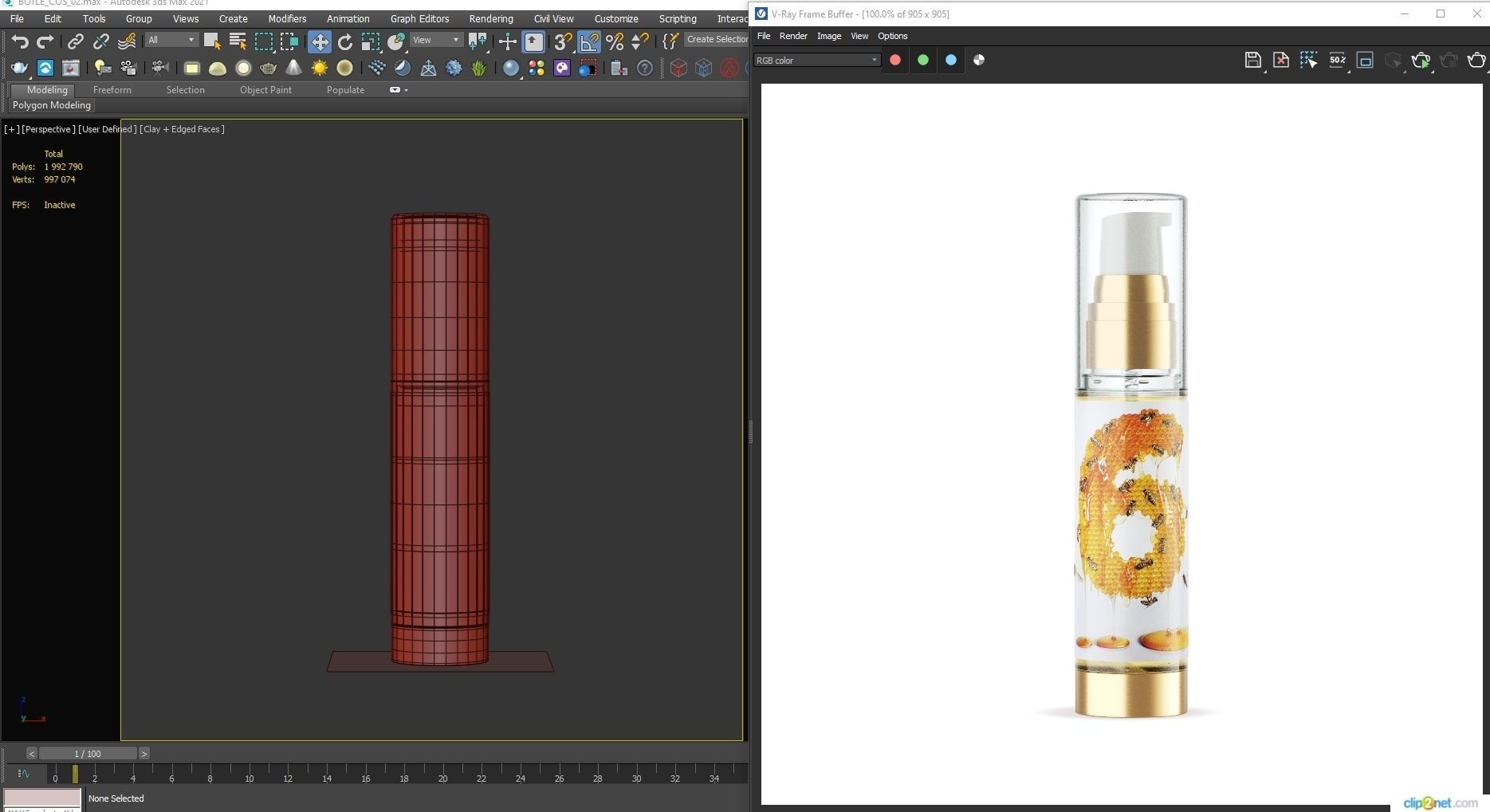Click the Redo arrow icon
The width and height of the screenshot is (1490, 812).
(x=45, y=41)
